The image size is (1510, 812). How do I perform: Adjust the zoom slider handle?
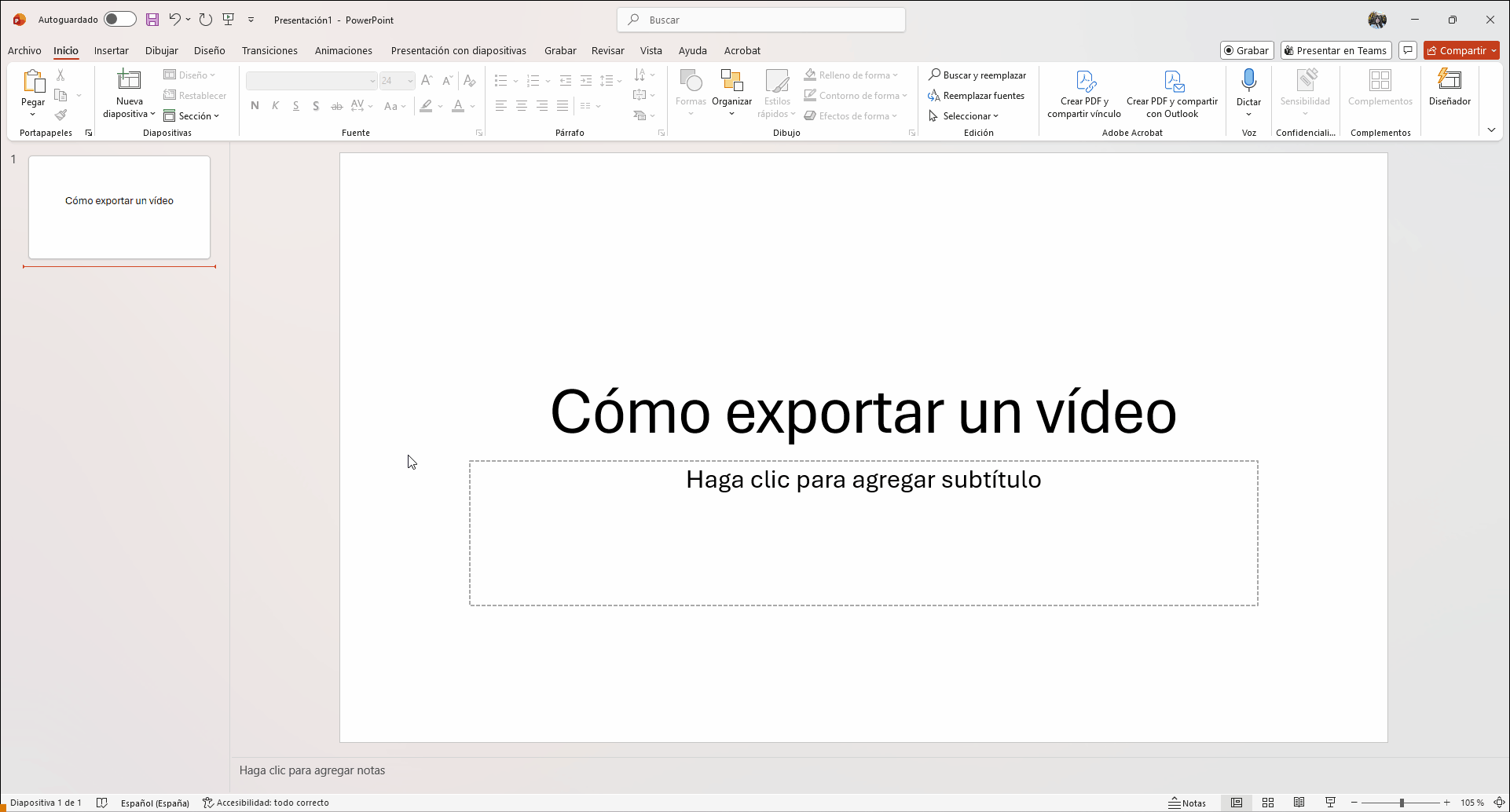coord(1401,803)
